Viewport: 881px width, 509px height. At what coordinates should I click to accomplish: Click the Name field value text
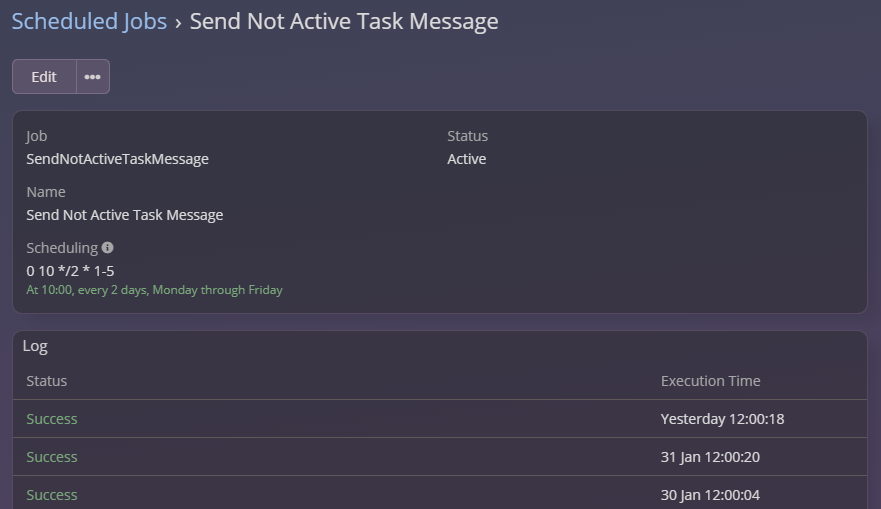[124, 215]
